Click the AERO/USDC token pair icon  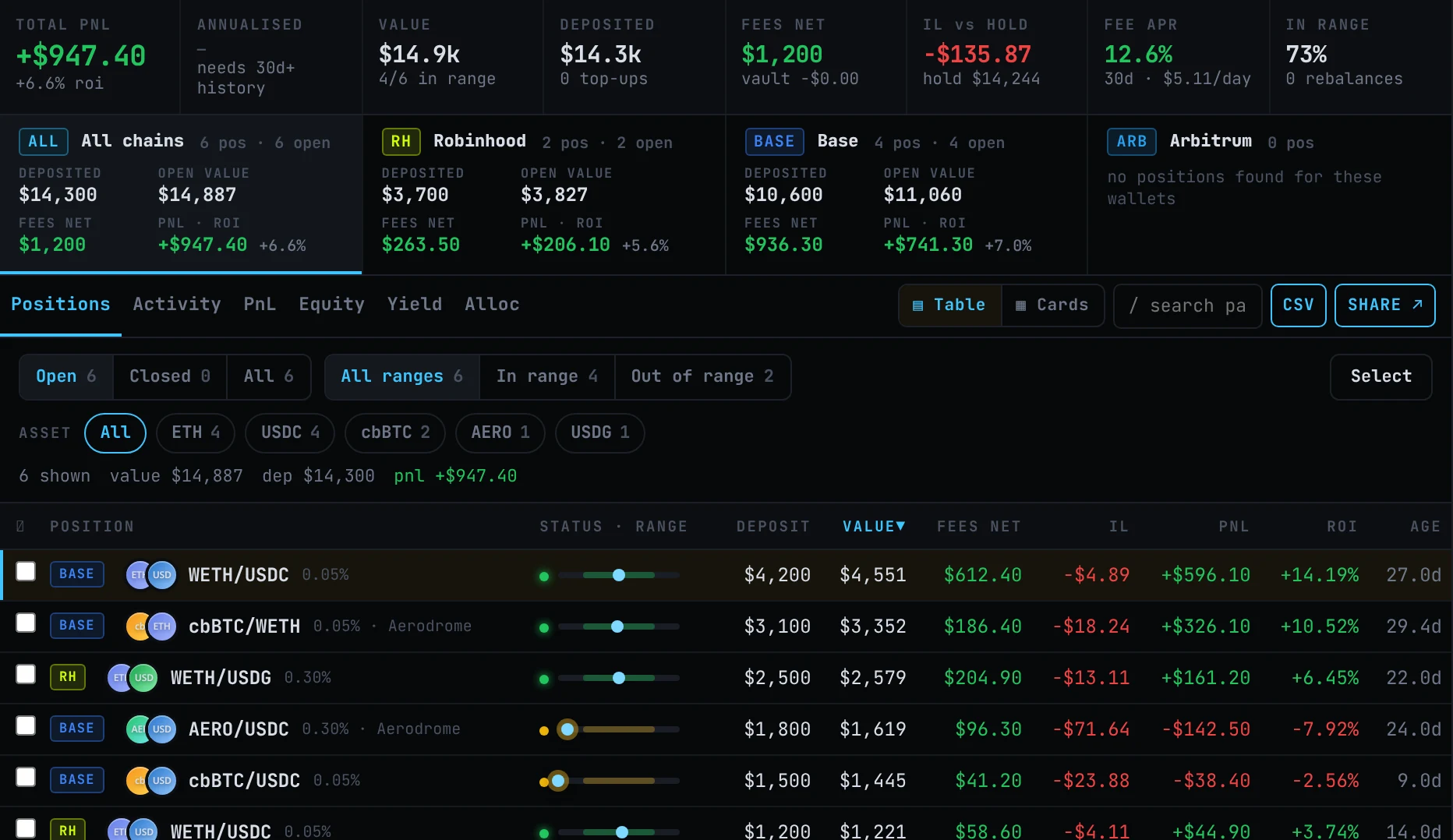coord(151,729)
